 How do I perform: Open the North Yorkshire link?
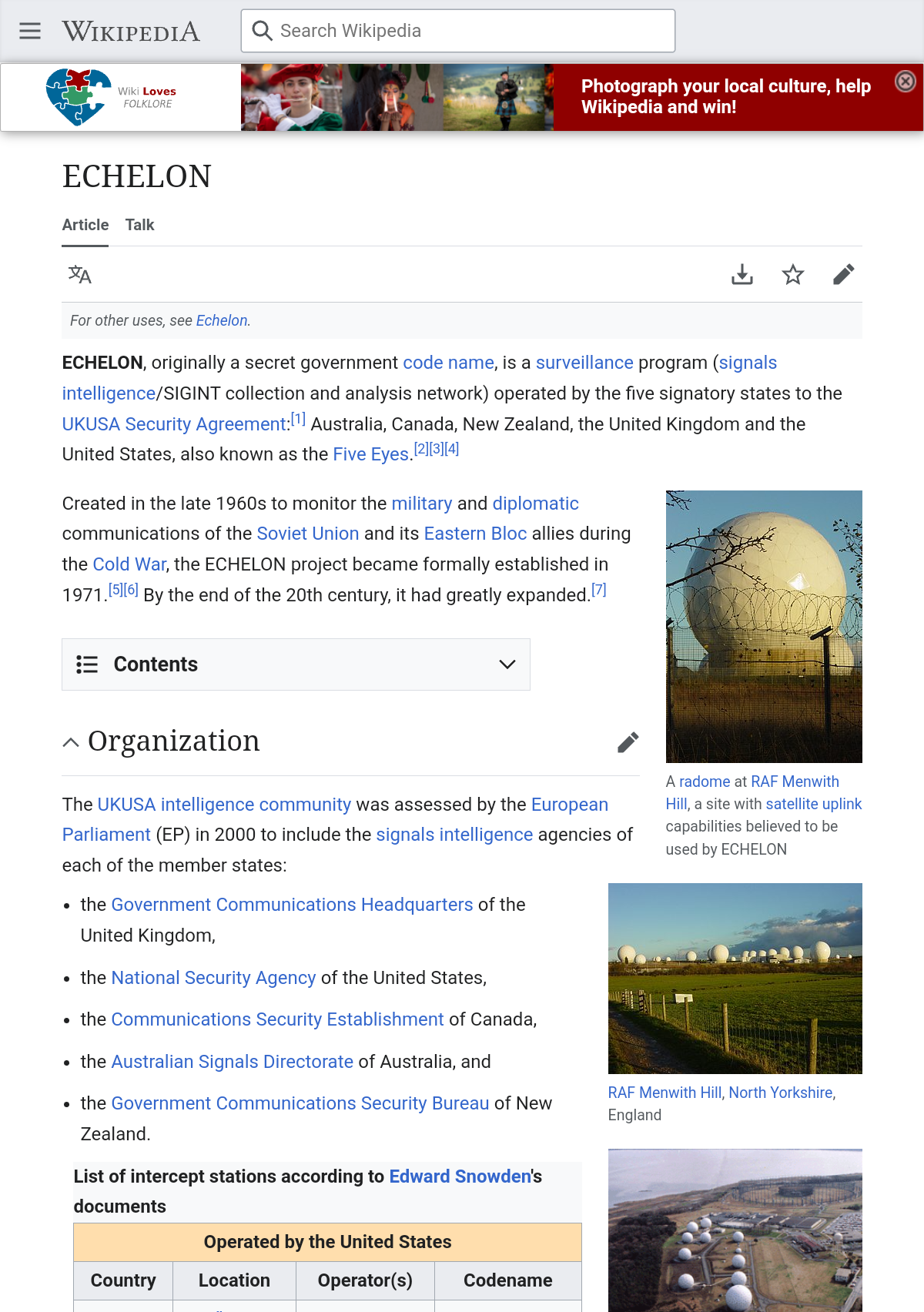coord(781,1093)
